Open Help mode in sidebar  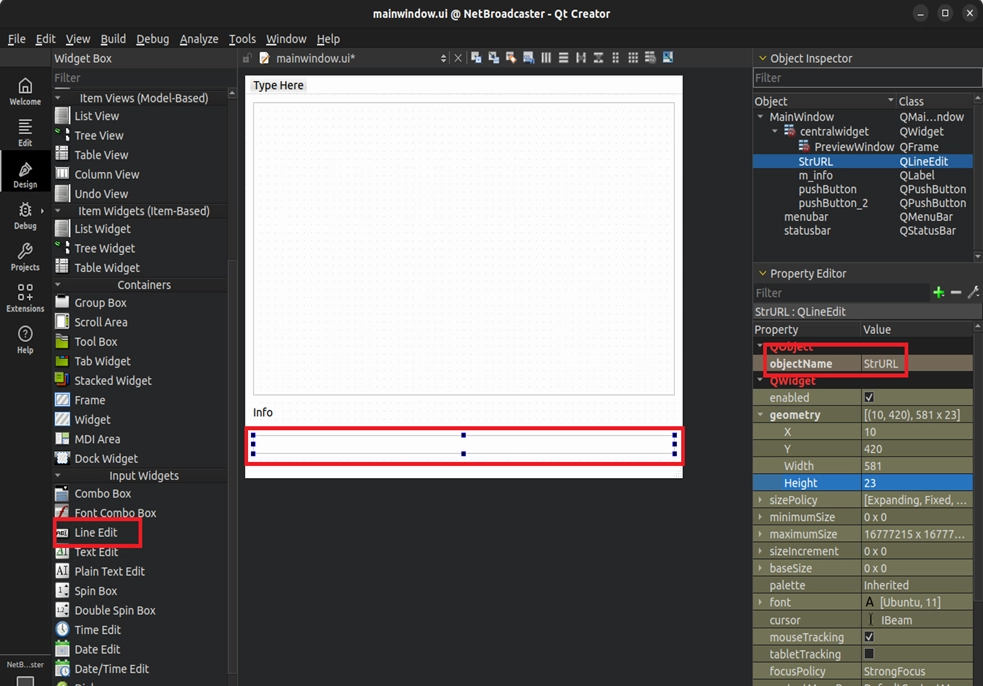[25, 339]
